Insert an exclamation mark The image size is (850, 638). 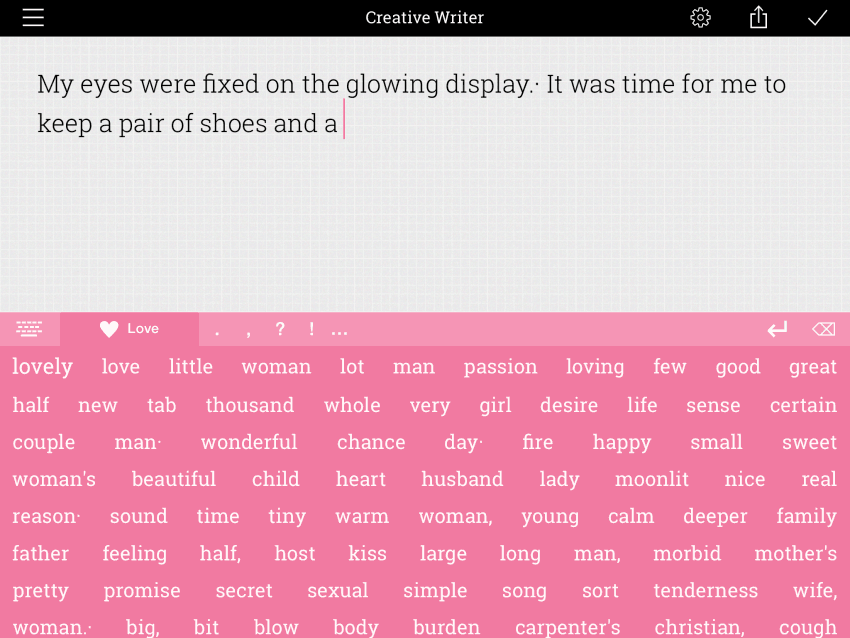[312, 329]
